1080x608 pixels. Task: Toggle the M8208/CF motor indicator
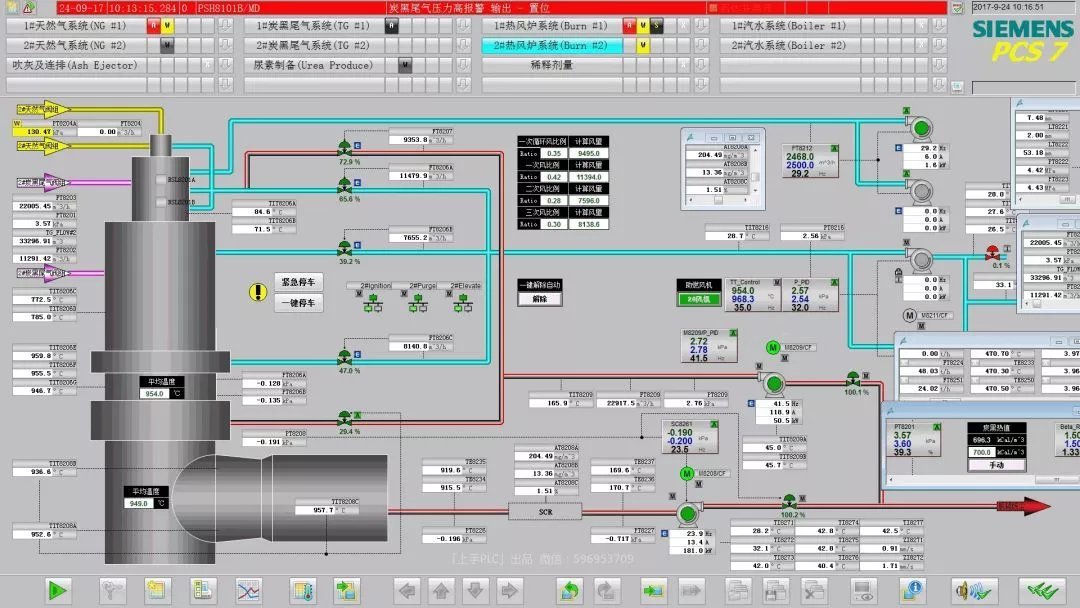(x=687, y=473)
